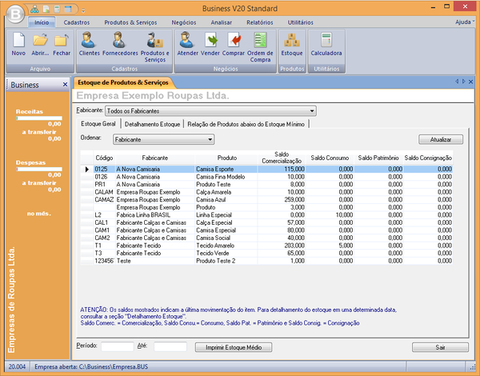The image size is (480, 376).
Task: Switch to Detalhamento Estoque tab
Action: pyautogui.click(x=152, y=124)
